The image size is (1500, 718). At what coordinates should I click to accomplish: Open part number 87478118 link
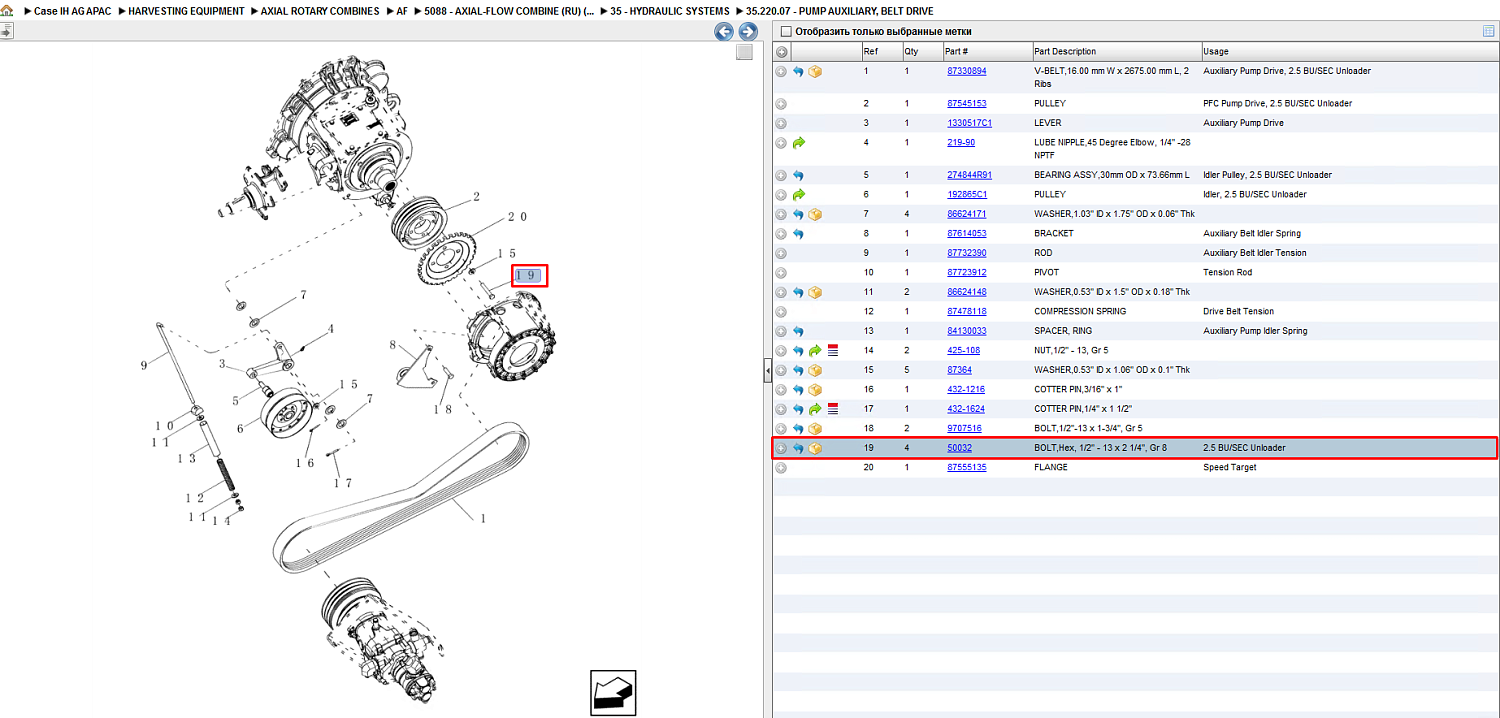pyautogui.click(x=966, y=311)
